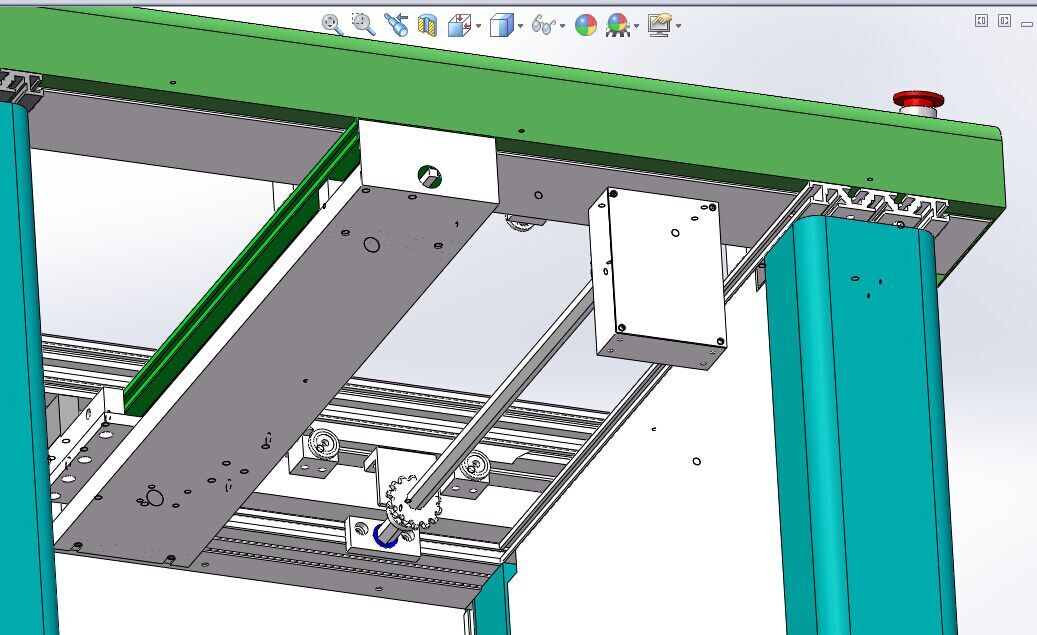
Task: Open Edit Appearance color ball
Action: (586, 26)
